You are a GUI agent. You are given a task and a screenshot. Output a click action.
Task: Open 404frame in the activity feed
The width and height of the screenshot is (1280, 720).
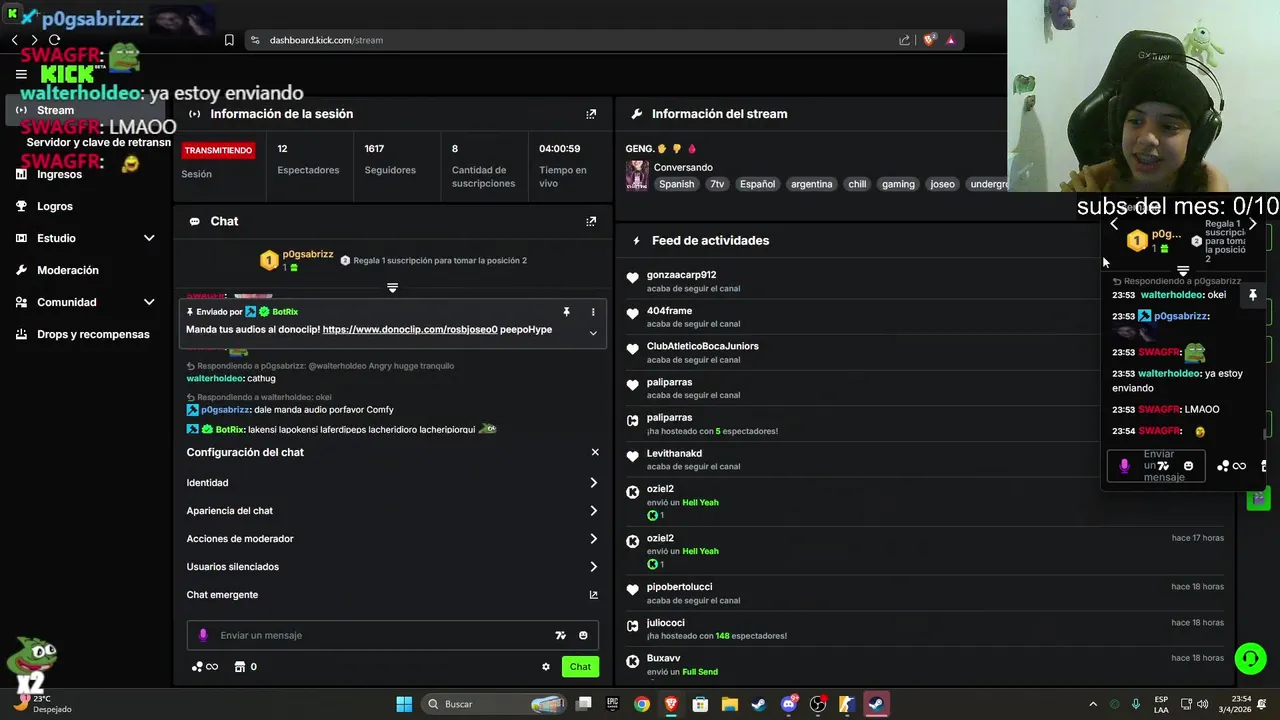click(669, 311)
